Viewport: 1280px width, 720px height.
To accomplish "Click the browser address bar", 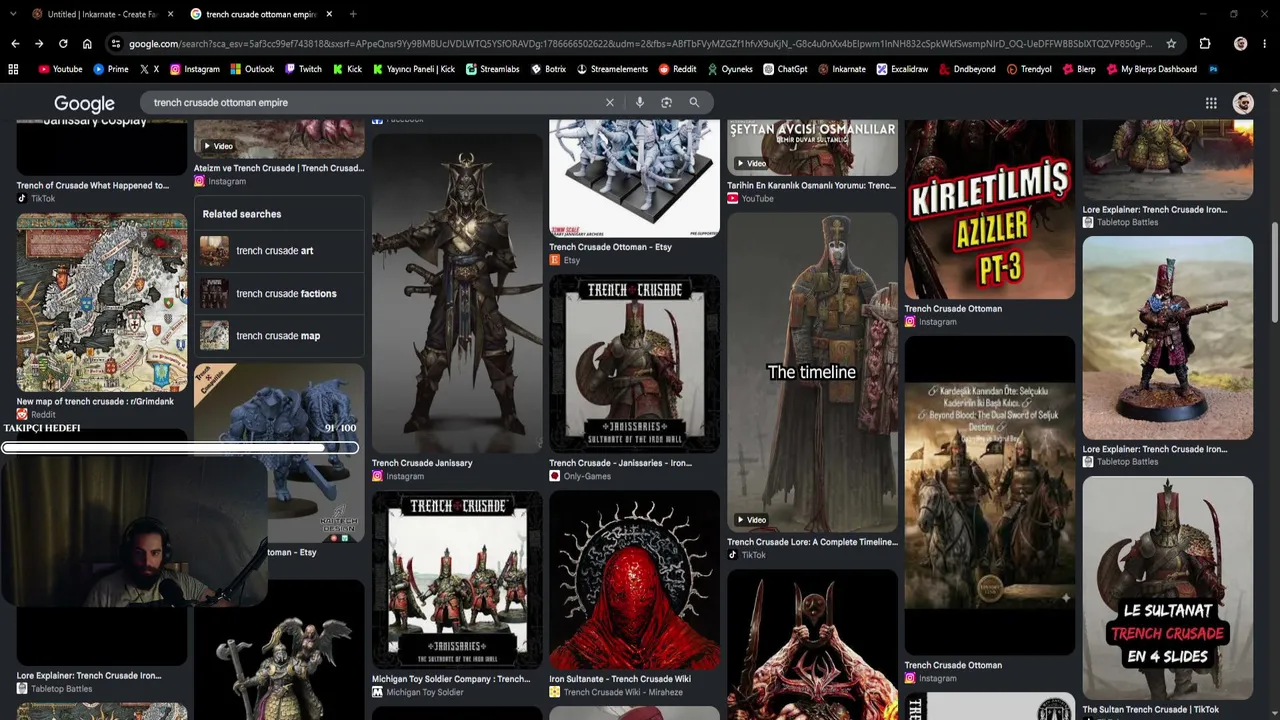I will (640, 44).
